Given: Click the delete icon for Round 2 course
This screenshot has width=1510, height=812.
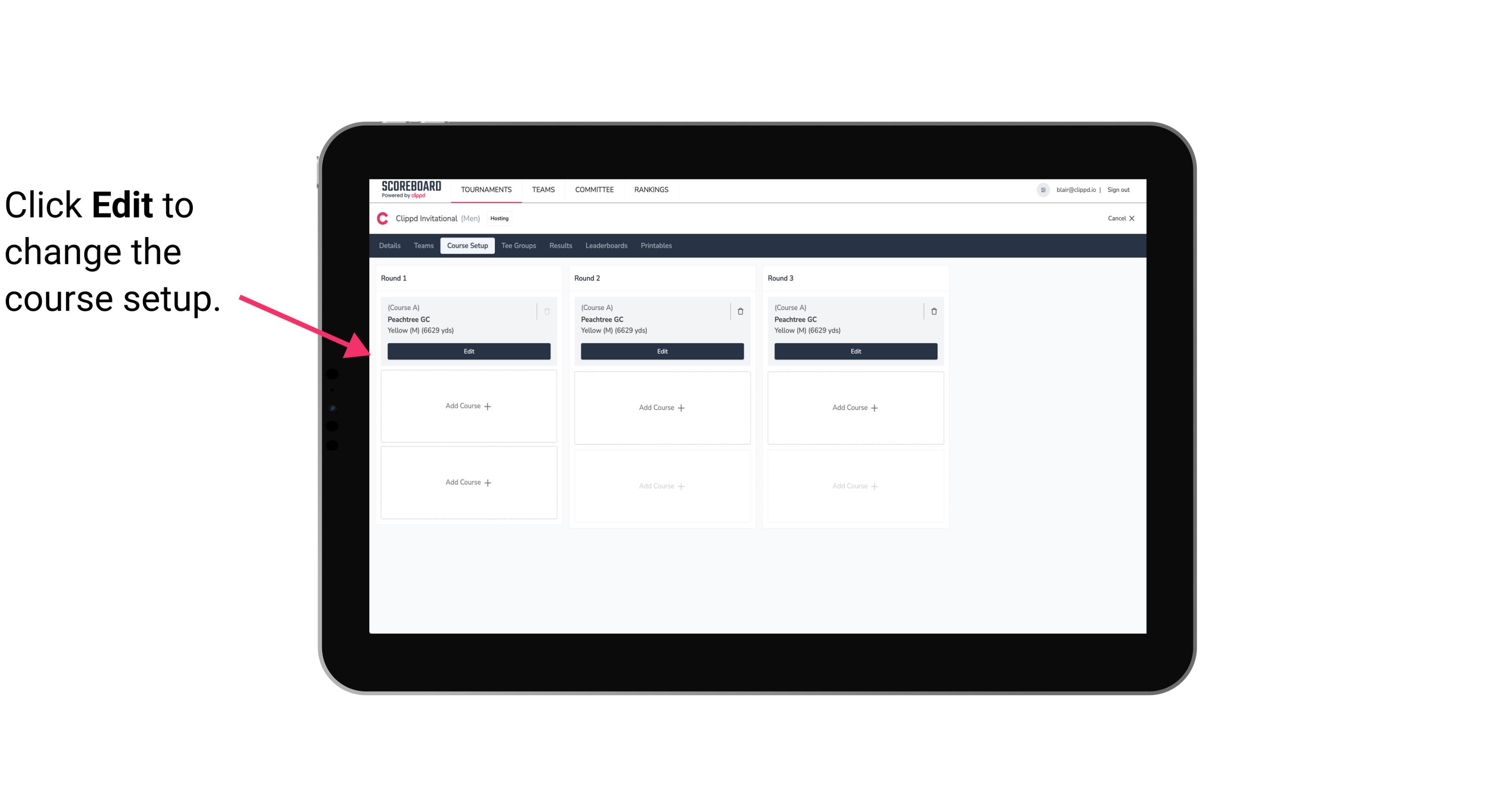Looking at the screenshot, I should point(739,310).
